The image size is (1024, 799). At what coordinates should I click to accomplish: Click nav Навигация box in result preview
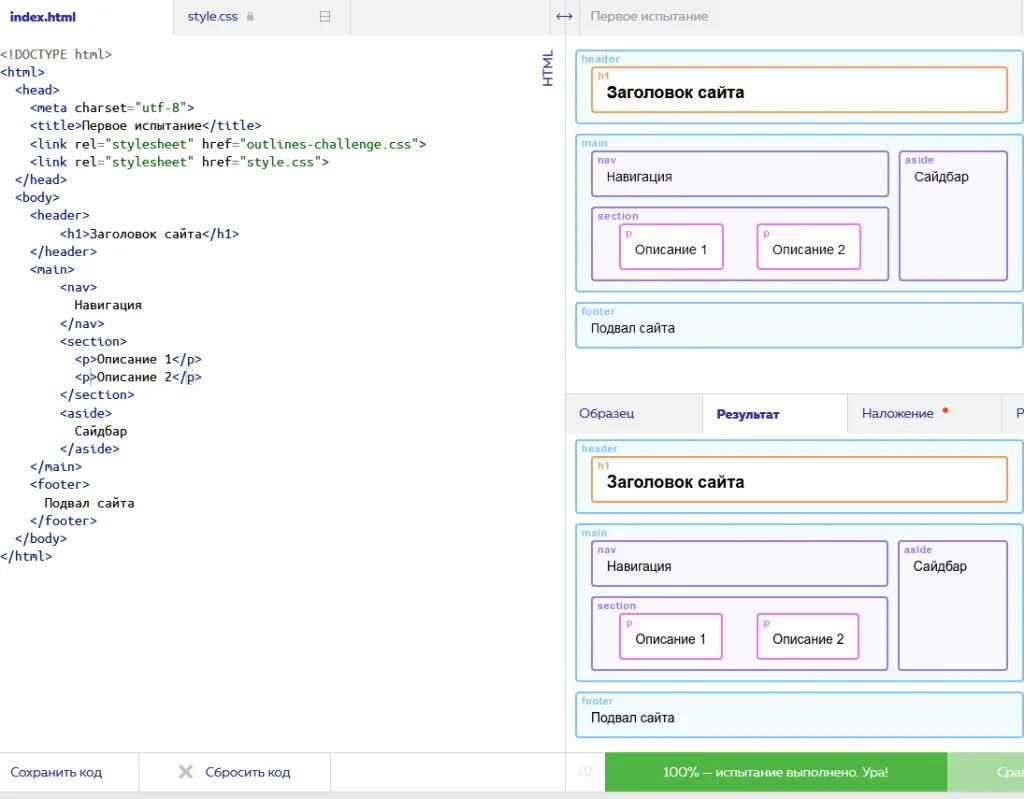[739, 564]
